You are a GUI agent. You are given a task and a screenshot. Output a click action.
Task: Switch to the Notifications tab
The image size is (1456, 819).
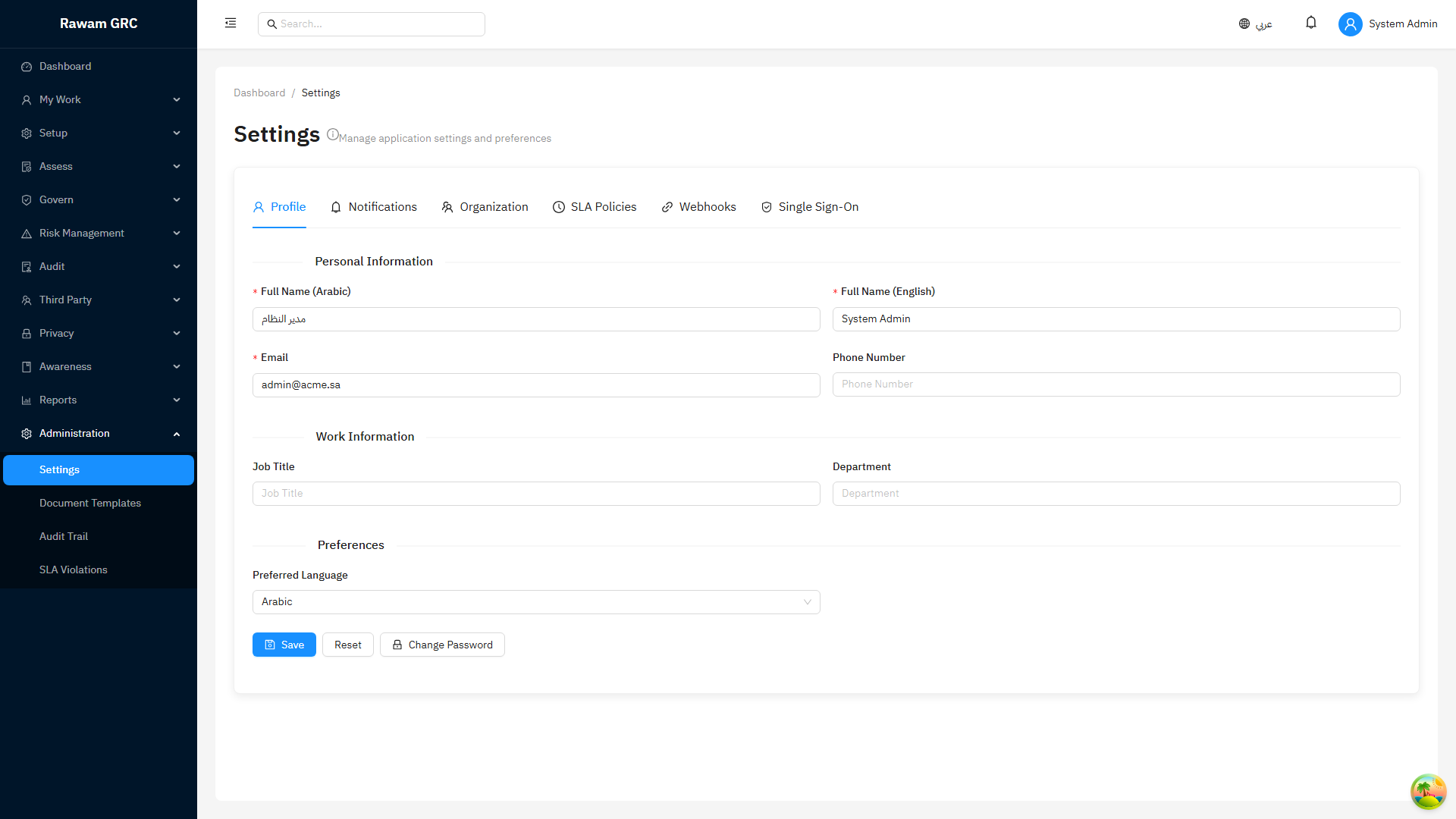click(x=374, y=207)
